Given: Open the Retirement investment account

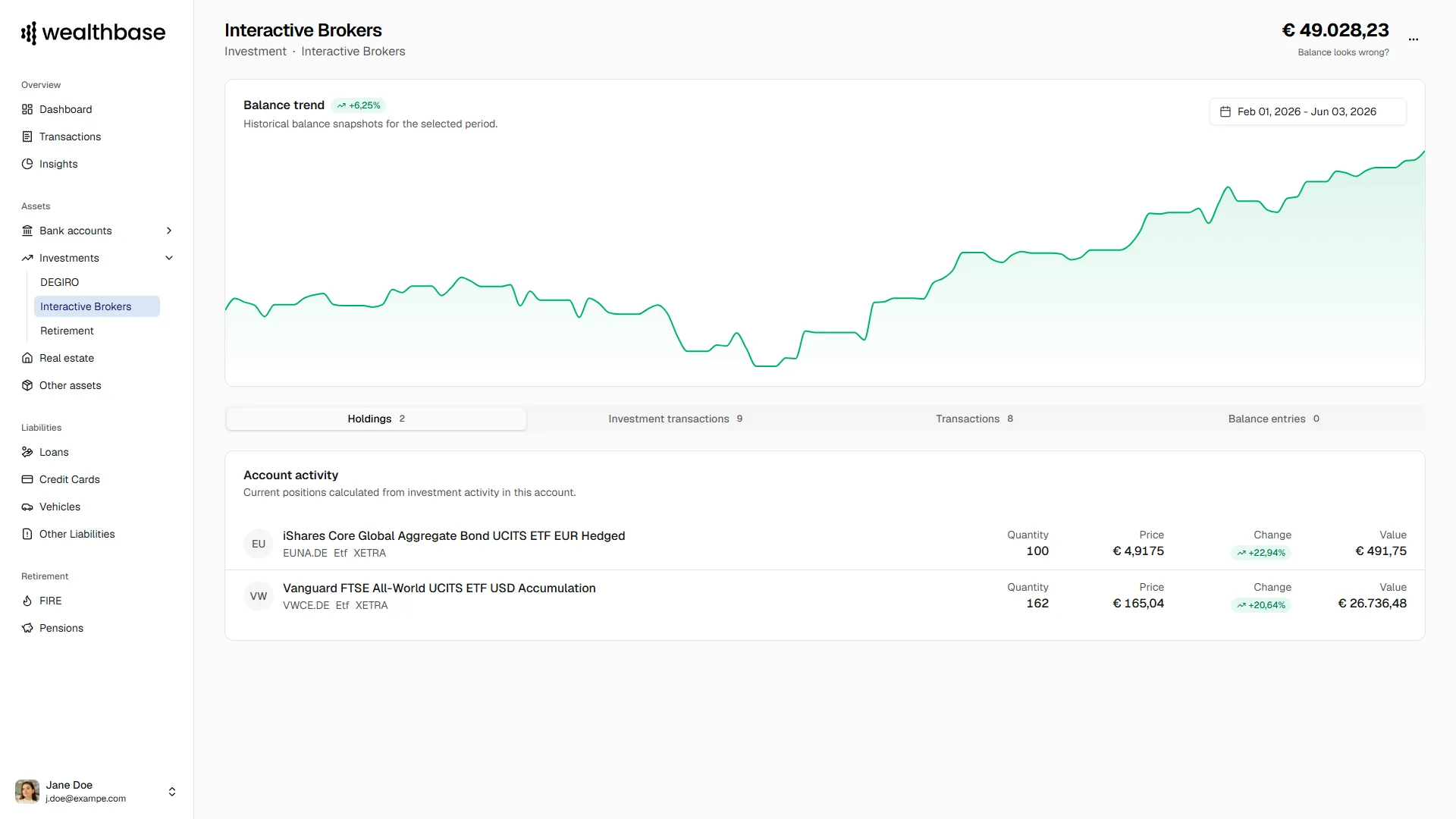Looking at the screenshot, I should pos(96,331).
